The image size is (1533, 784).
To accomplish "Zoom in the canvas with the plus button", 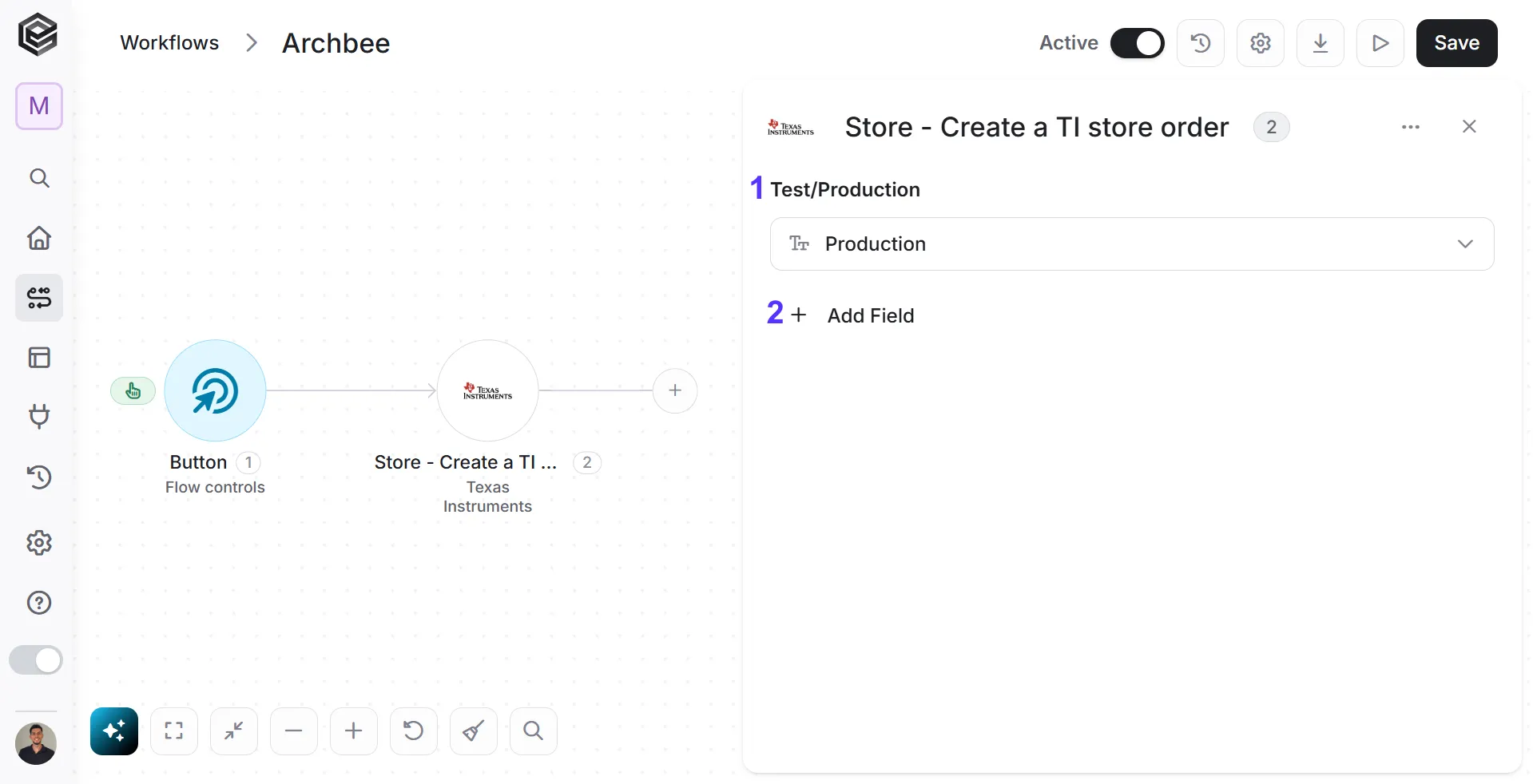I will pos(354,731).
